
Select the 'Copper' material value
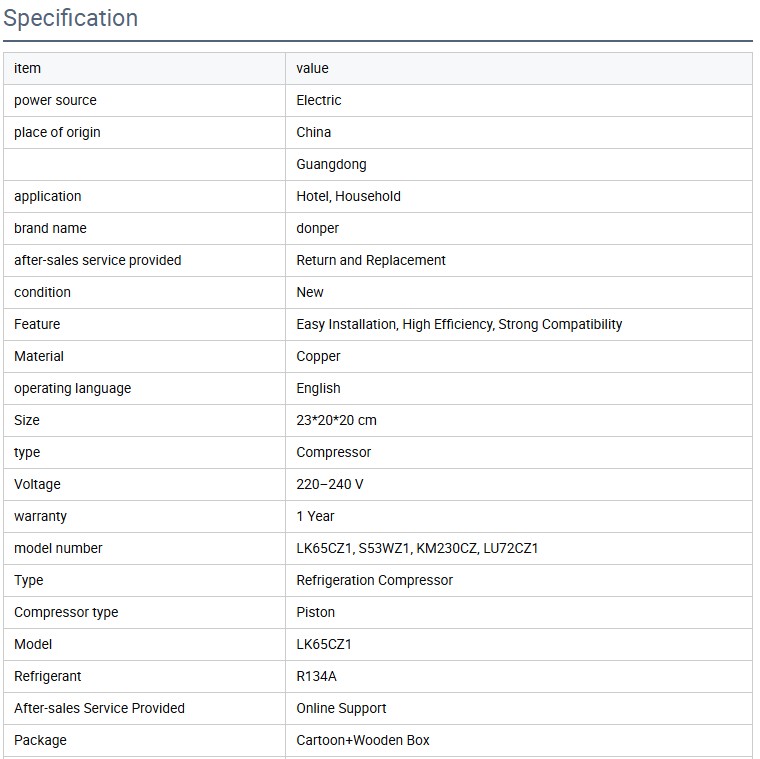[318, 356]
